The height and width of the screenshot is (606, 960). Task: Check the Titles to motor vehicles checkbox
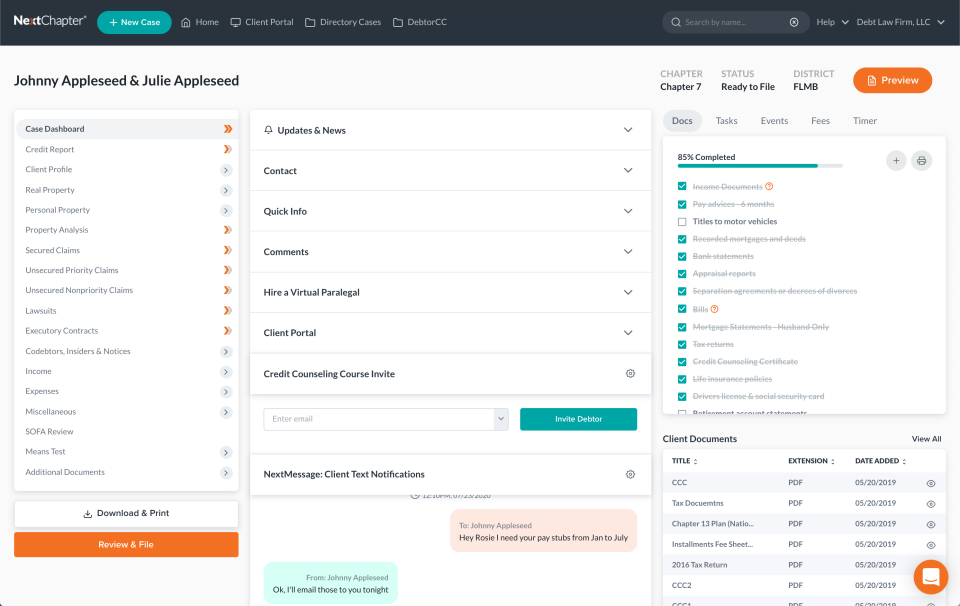tap(682, 221)
